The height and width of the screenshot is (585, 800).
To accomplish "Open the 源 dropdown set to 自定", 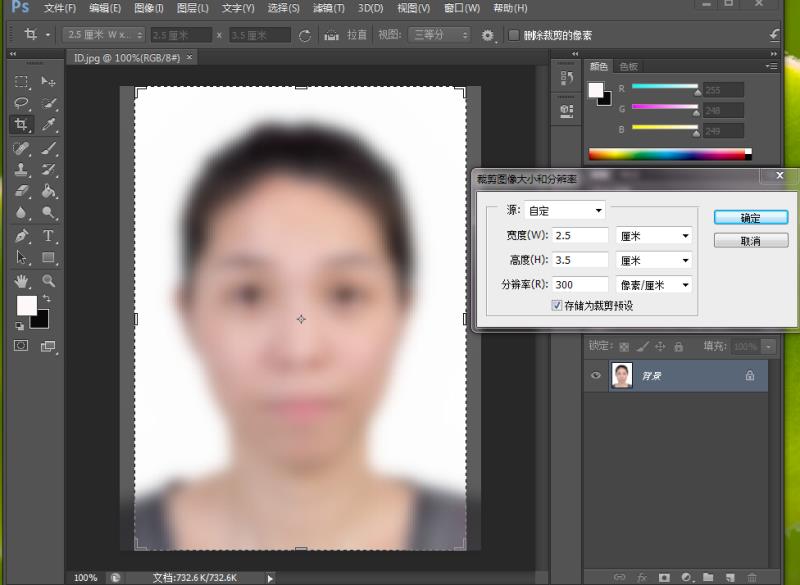I will 565,210.
